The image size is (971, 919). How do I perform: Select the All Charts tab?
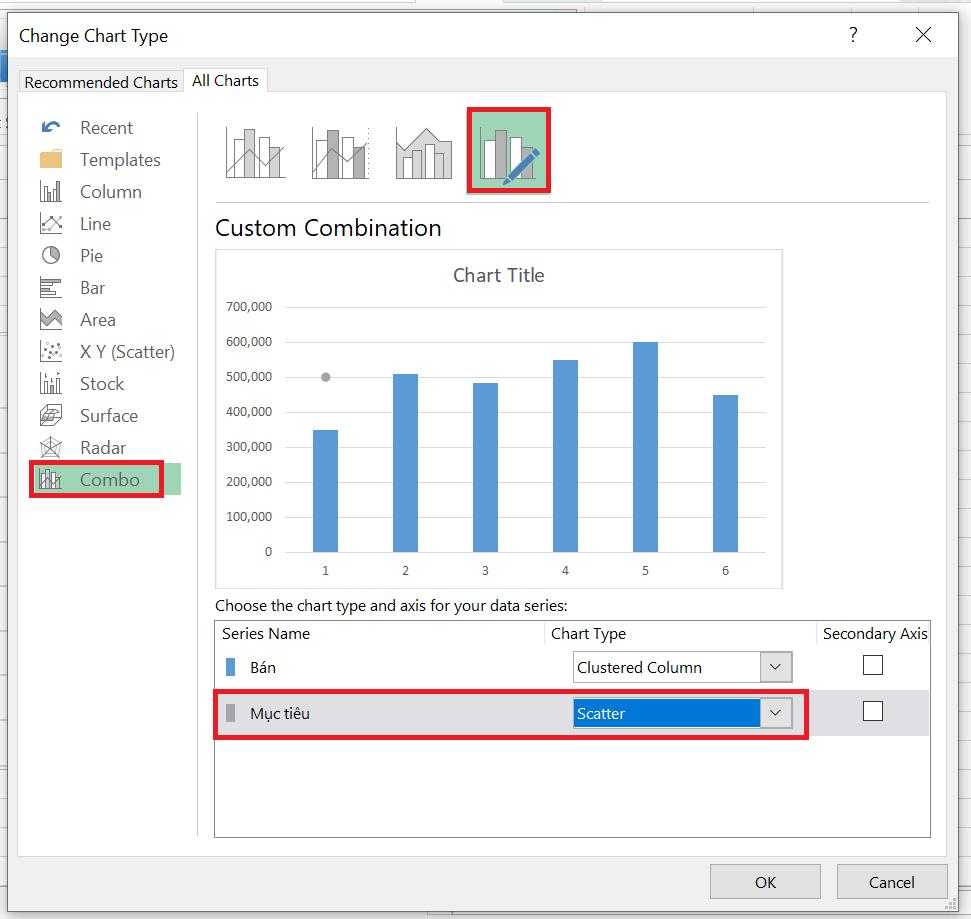225,81
